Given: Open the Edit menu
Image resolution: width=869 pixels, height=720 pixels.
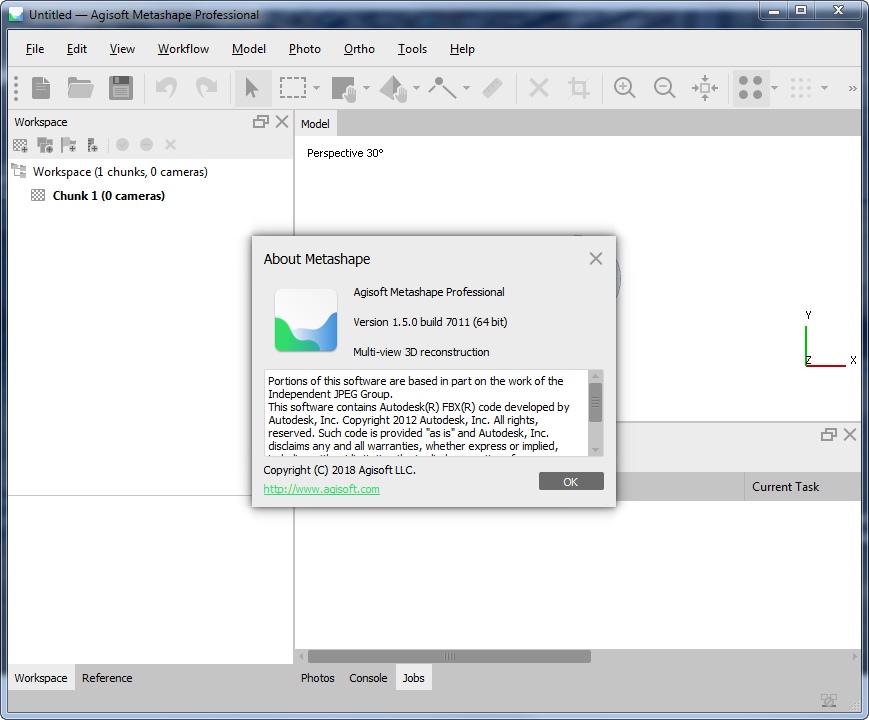Looking at the screenshot, I should coord(76,49).
